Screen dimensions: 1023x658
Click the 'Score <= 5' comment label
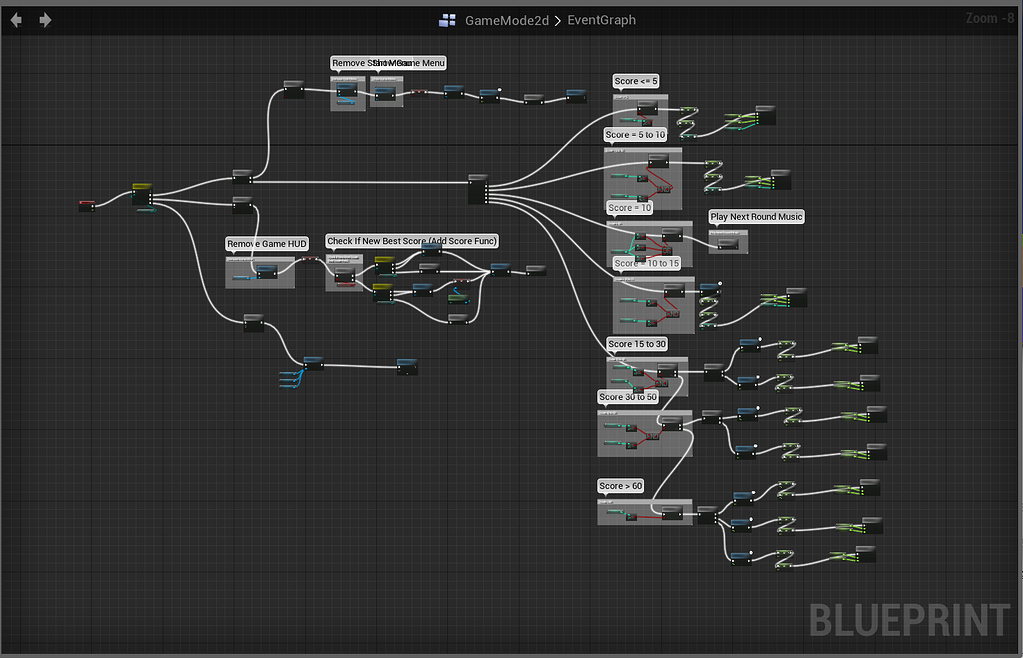(636, 82)
